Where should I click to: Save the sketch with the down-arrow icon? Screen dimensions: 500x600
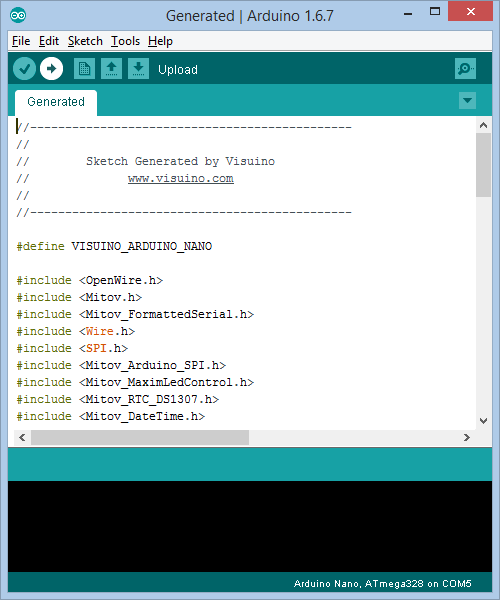(138, 69)
